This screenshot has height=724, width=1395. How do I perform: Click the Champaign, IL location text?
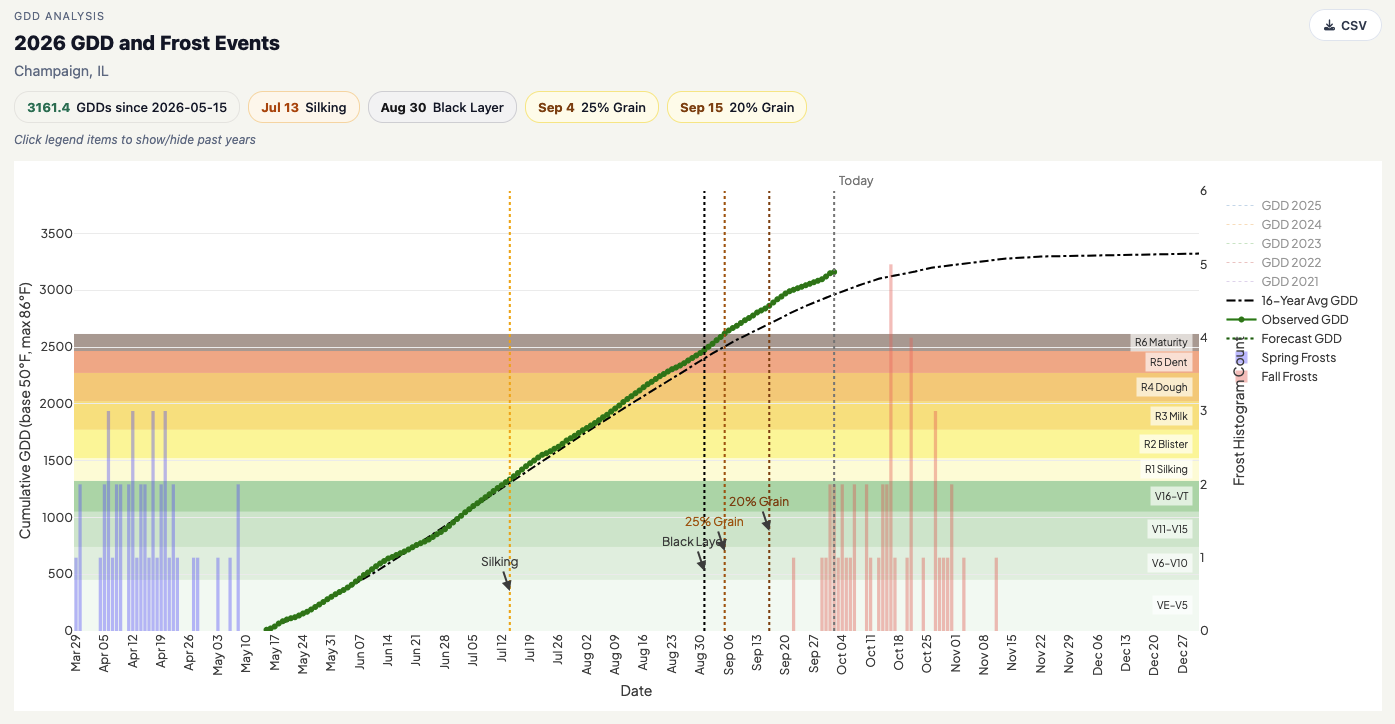pyautogui.click(x=61, y=71)
